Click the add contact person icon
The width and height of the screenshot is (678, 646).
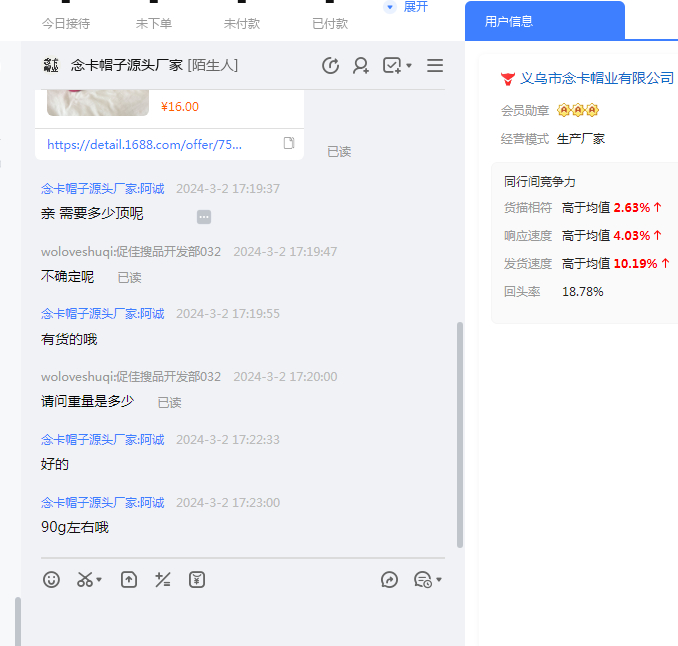(x=361, y=66)
